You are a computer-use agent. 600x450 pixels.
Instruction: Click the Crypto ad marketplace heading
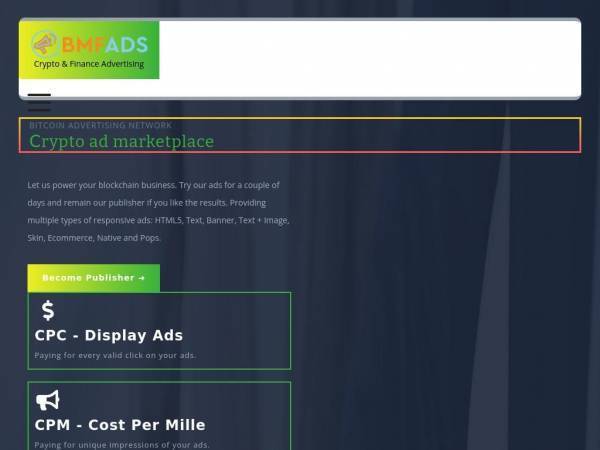pyautogui.click(x=122, y=141)
